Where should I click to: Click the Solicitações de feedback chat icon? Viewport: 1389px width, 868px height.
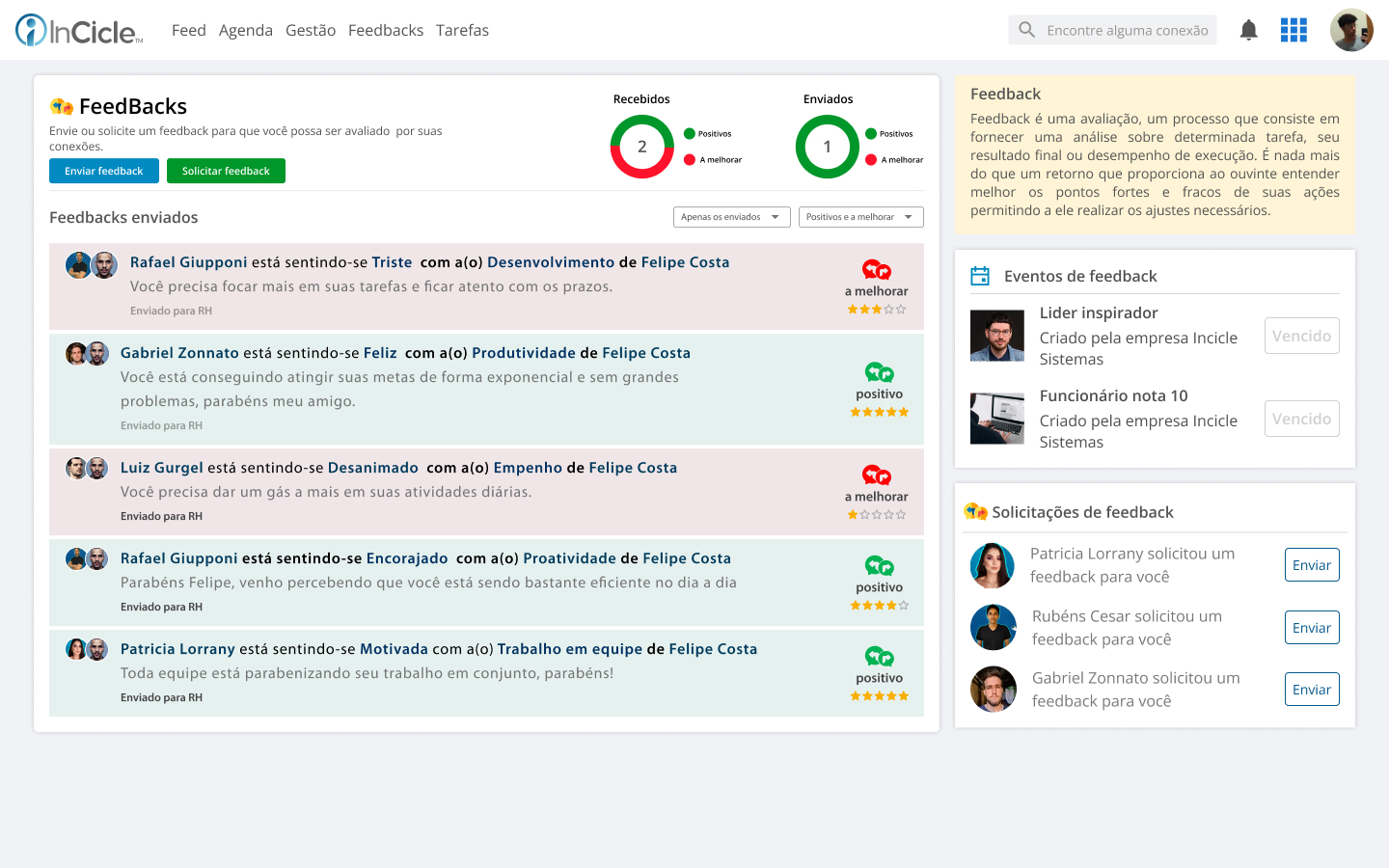pyautogui.click(x=975, y=511)
